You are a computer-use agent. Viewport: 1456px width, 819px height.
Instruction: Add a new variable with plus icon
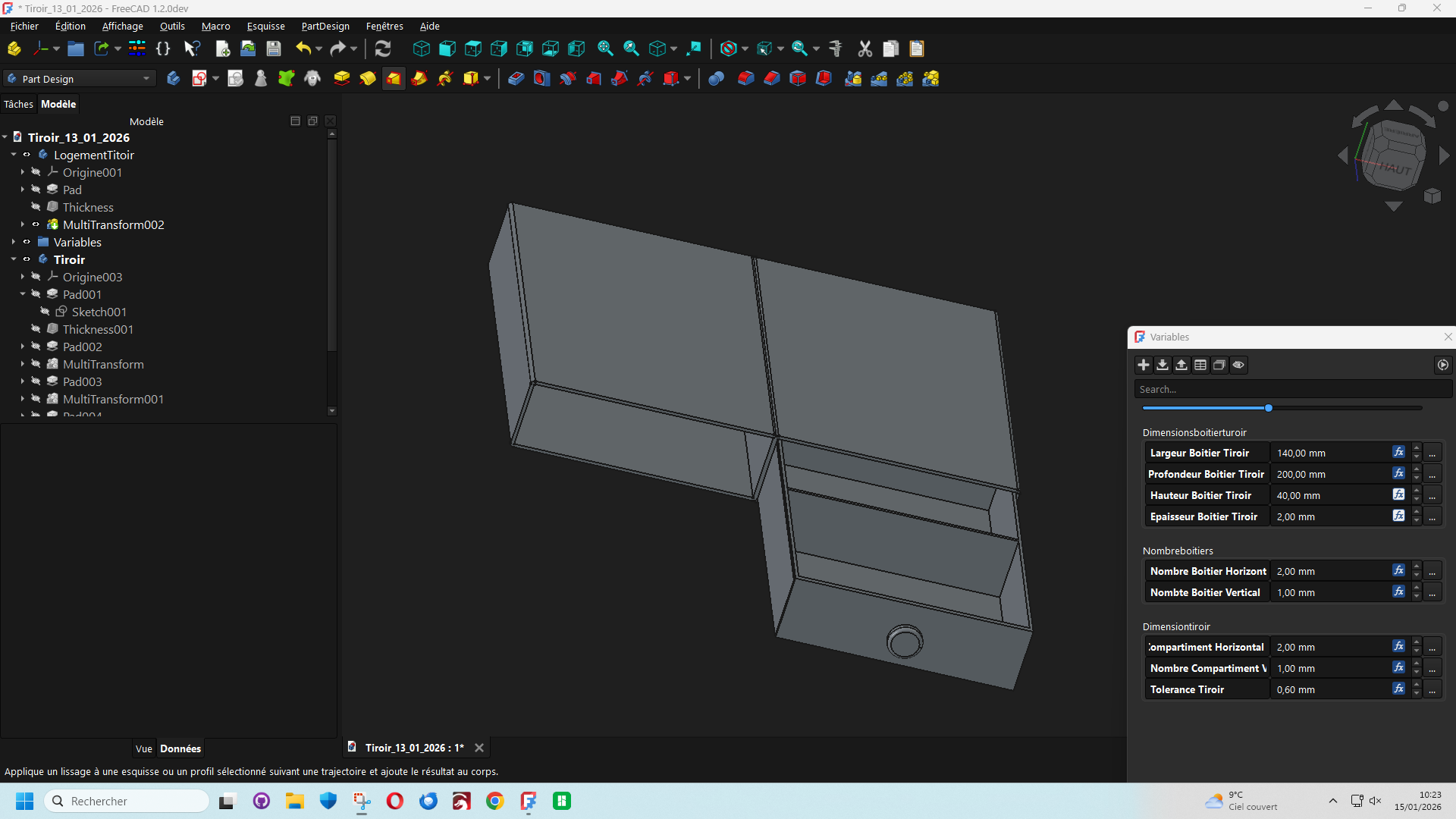click(x=1144, y=365)
